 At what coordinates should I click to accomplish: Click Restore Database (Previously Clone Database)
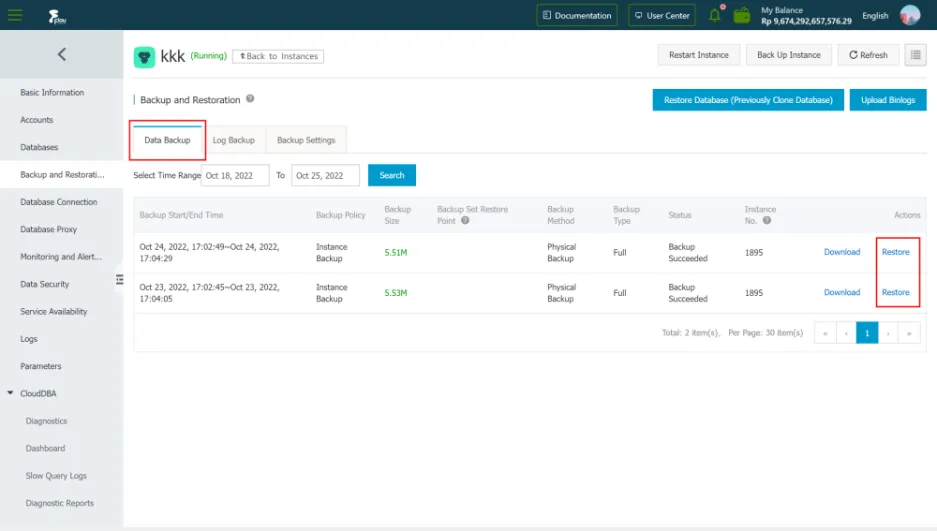(x=748, y=100)
